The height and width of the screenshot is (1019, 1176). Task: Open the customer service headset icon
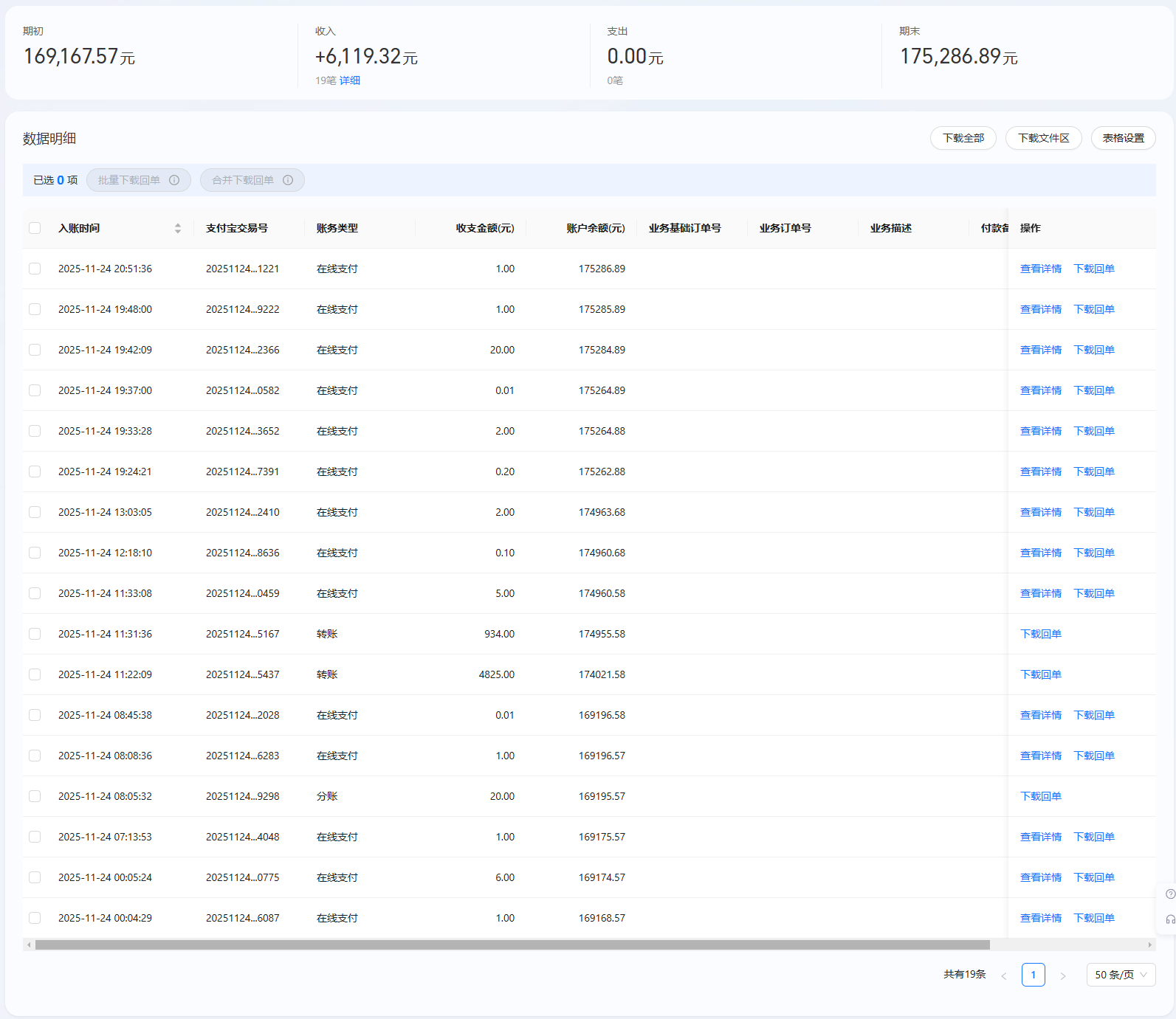(1170, 919)
